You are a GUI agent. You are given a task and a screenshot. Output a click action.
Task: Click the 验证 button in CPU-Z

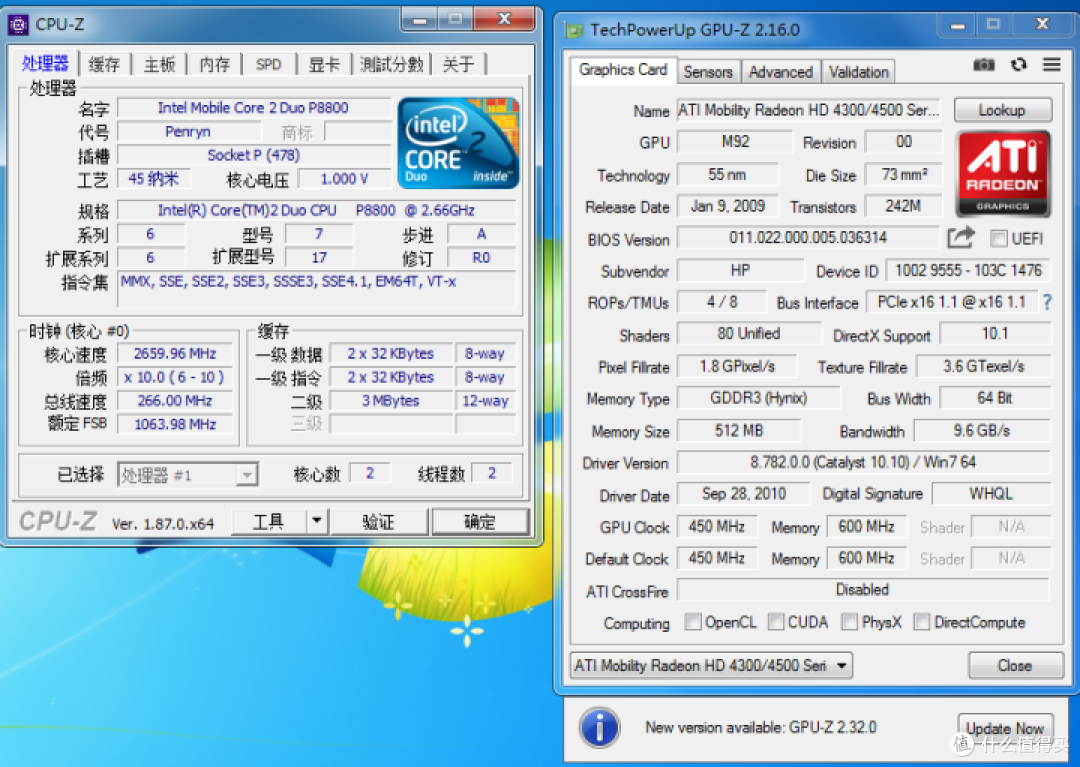tap(379, 521)
